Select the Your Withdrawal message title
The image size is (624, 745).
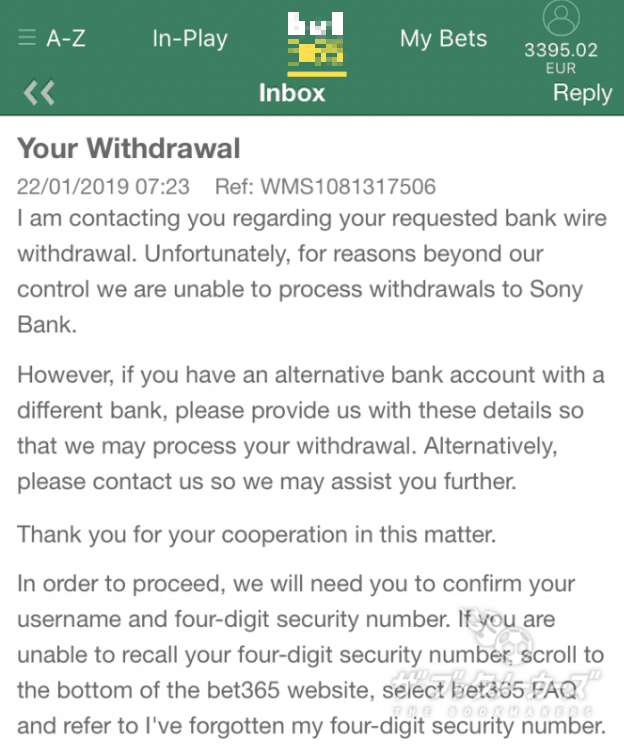(x=129, y=148)
